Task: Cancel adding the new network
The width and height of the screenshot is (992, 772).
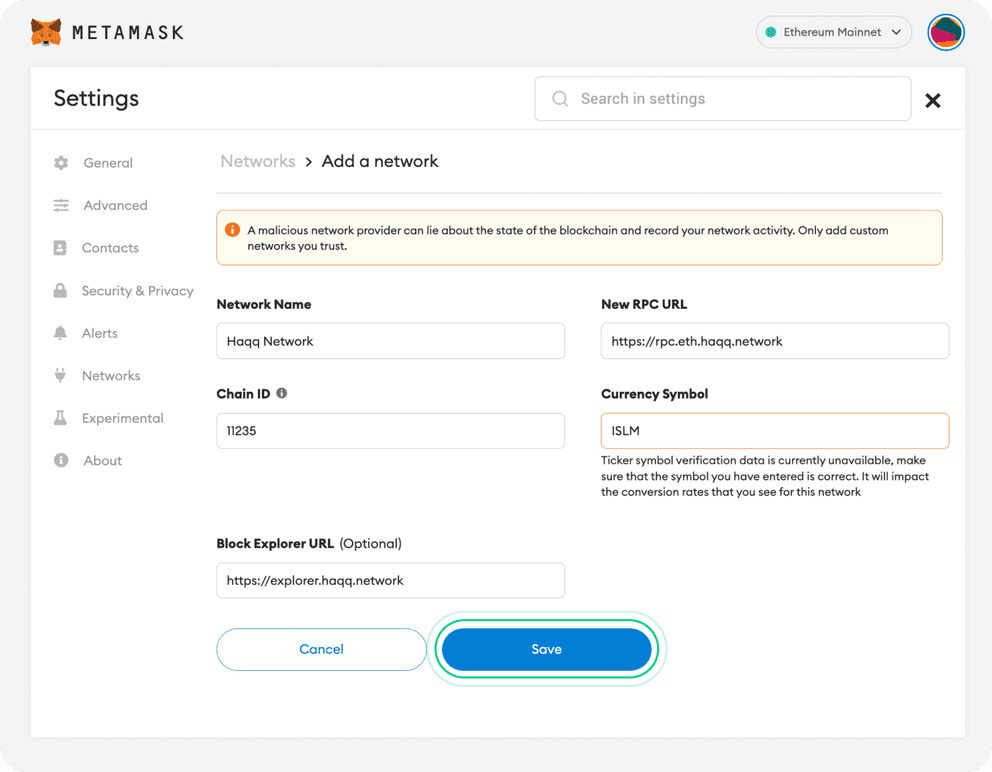Action: click(321, 649)
